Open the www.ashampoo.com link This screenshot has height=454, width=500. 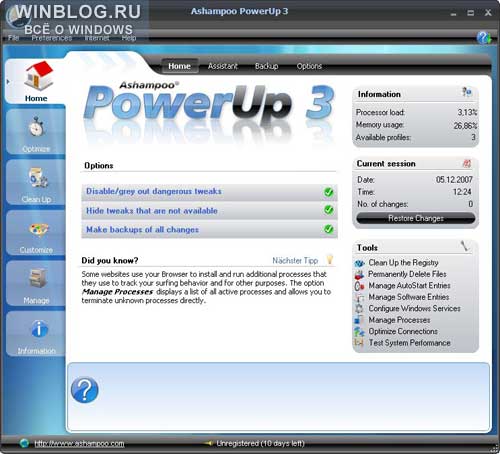[79, 443]
